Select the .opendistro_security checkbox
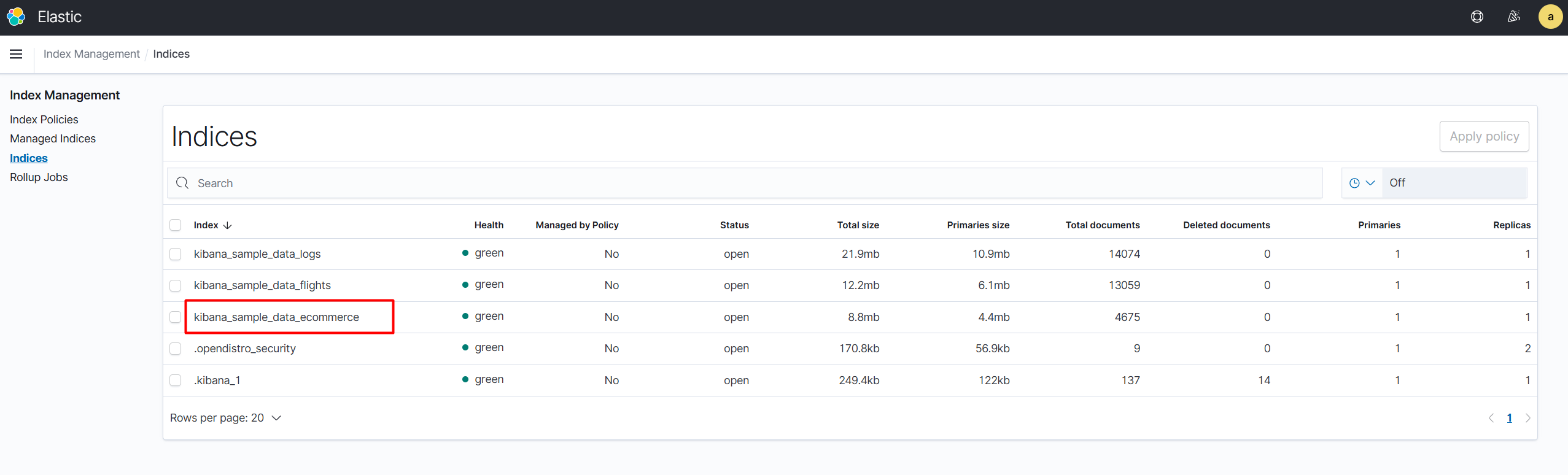This screenshot has height=475, width=1568. point(176,349)
